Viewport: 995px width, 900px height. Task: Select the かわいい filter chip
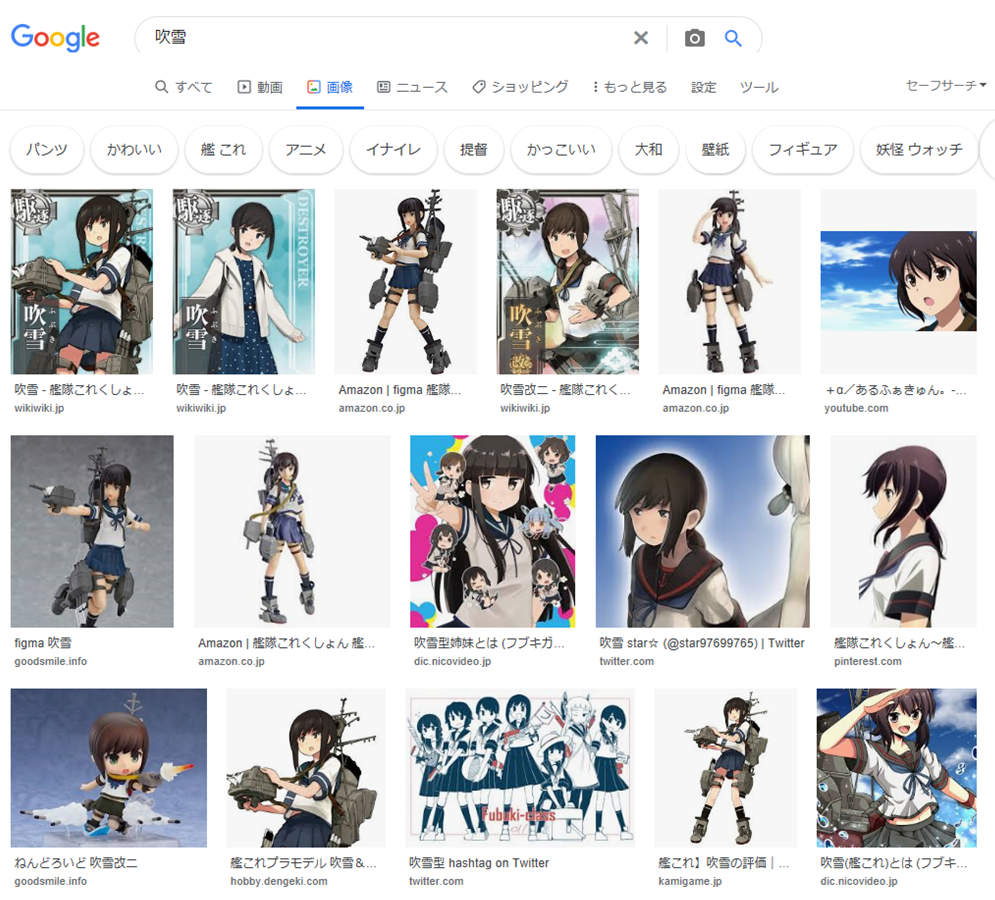(x=134, y=150)
